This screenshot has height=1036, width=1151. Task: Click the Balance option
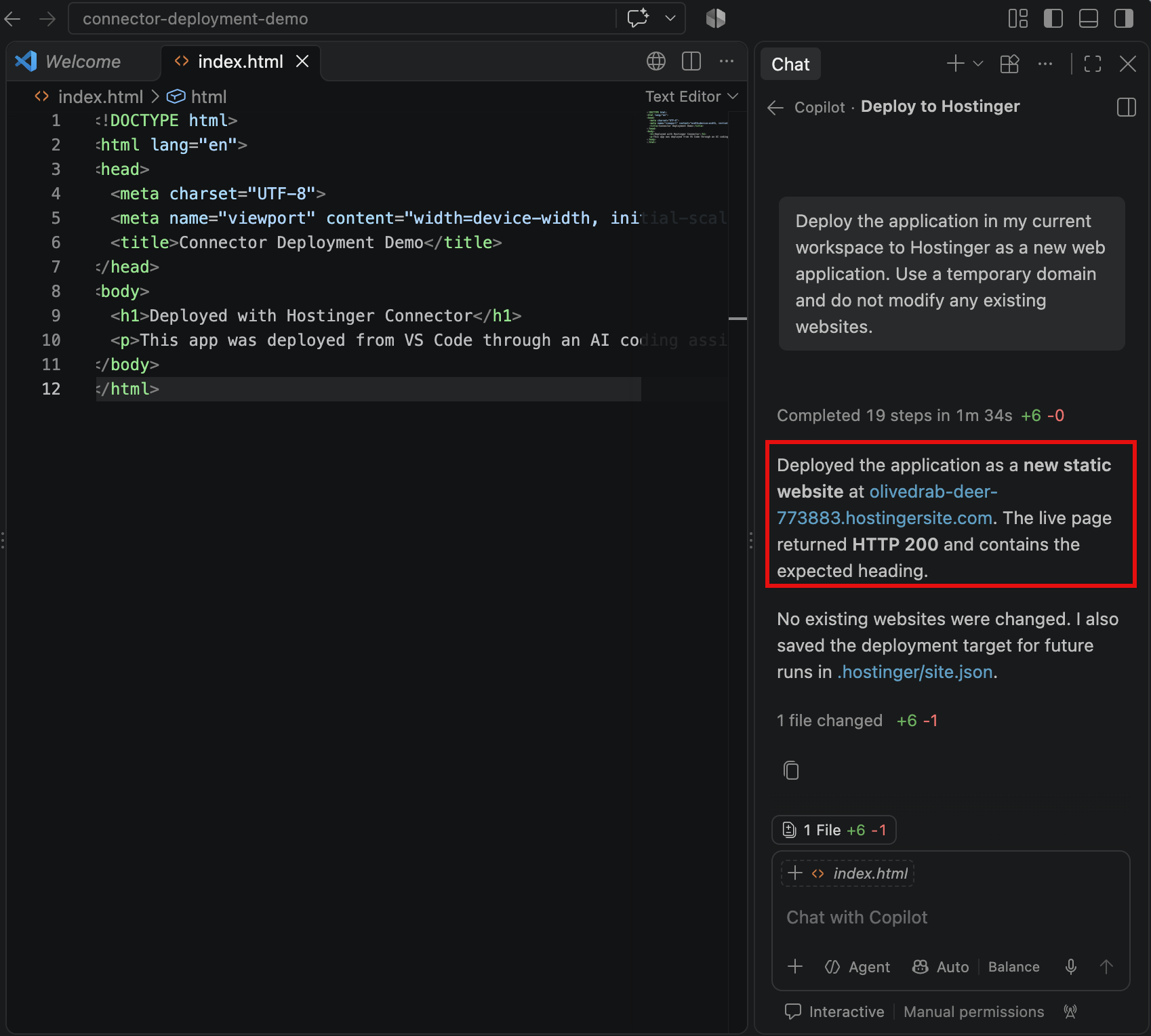pyautogui.click(x=1013, y=967)
